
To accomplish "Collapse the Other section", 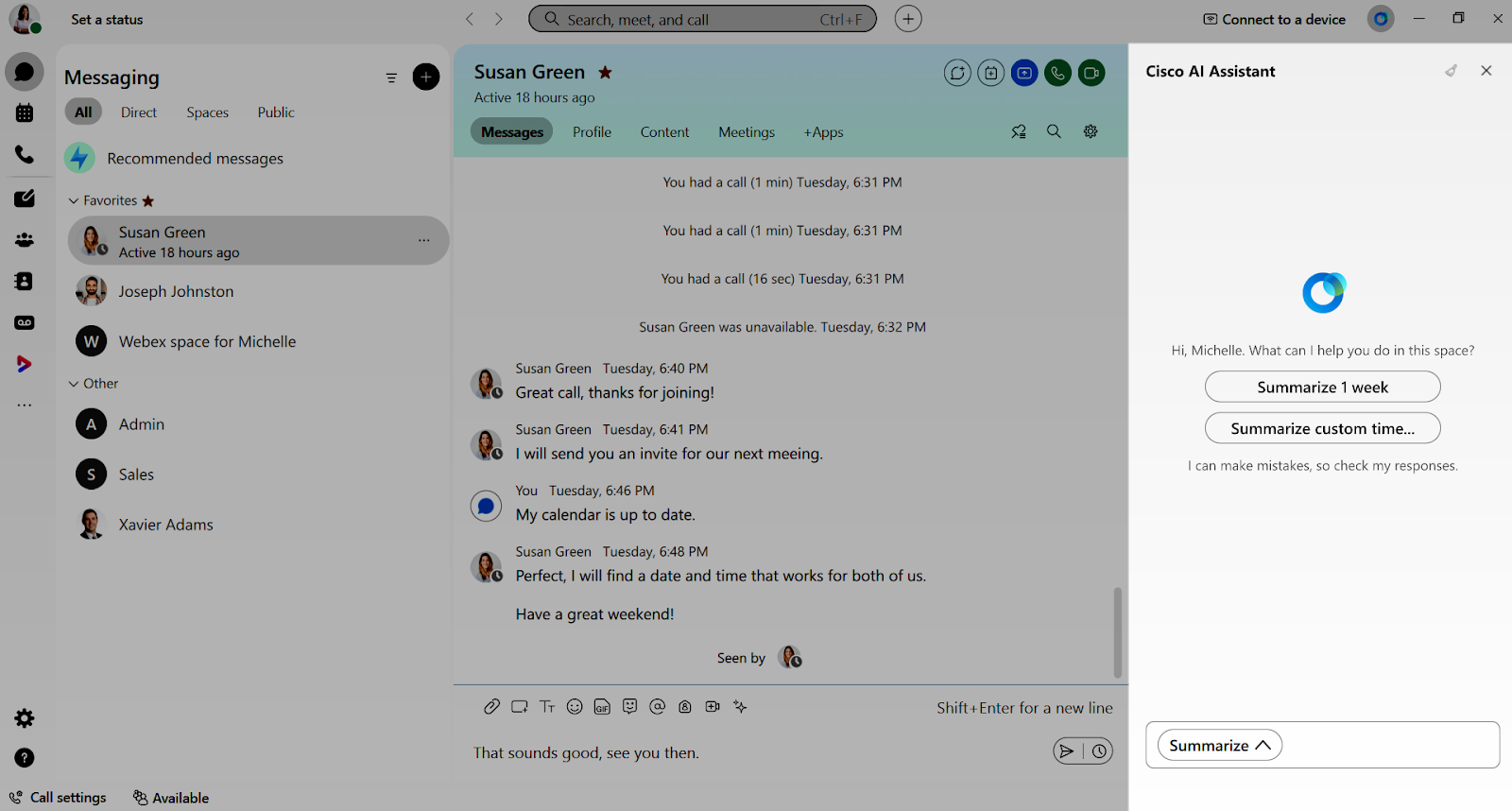I will [x=74, y=384].
